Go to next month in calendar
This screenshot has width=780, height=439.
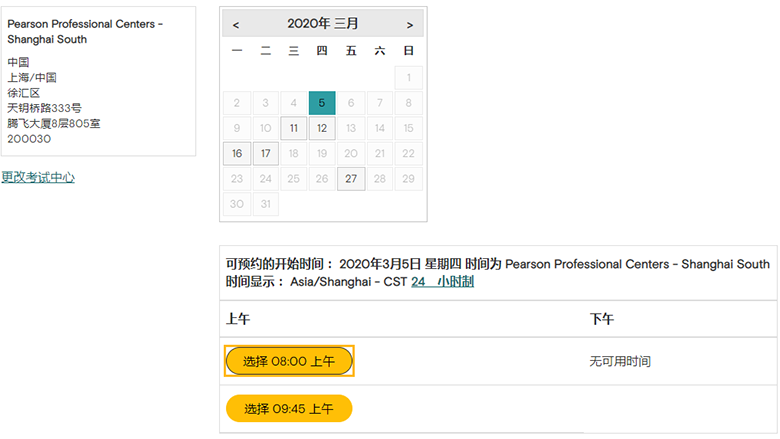(409, 24)
